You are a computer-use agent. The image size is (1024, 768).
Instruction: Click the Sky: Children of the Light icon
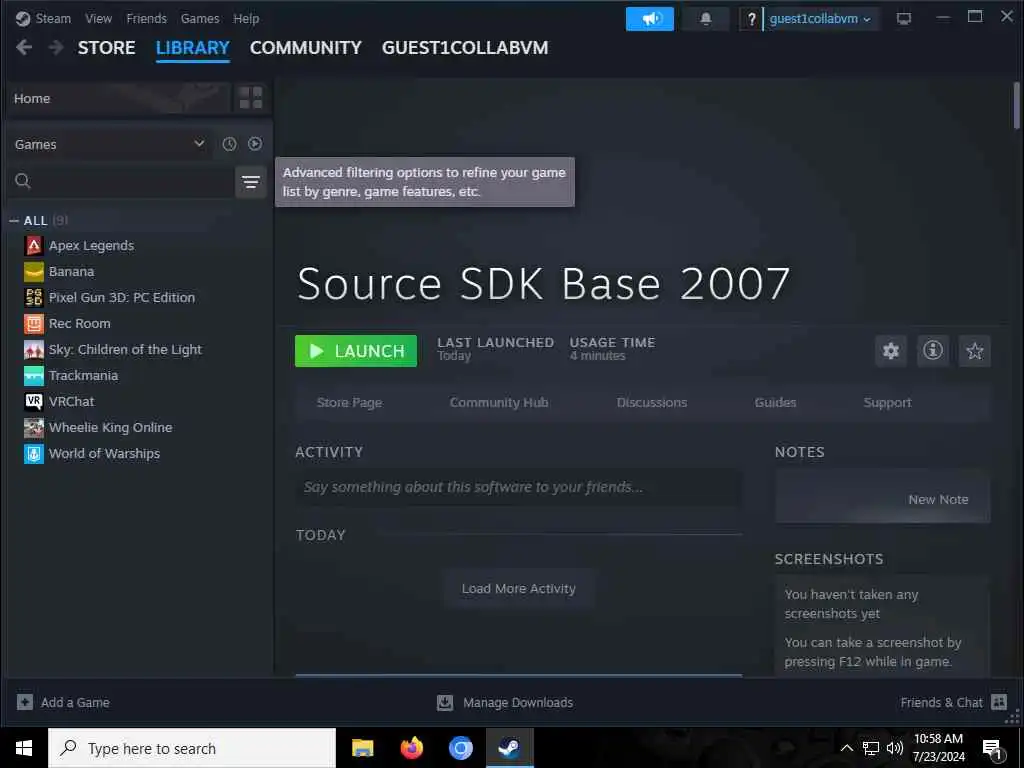click(34, 349)
